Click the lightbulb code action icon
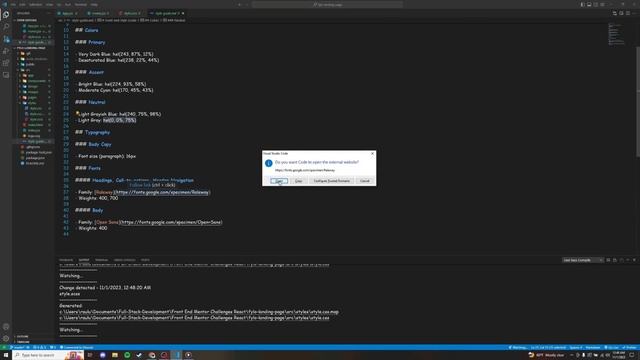Image resolution: width=640 pixels, height=360 pixels. tap(77, 113)
